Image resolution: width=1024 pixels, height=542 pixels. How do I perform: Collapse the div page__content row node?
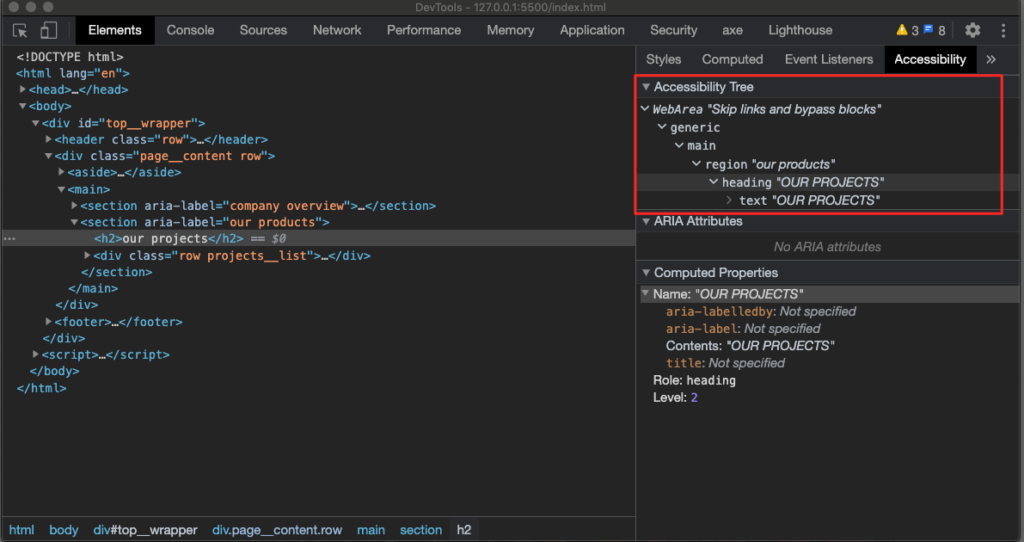point(49,156)
